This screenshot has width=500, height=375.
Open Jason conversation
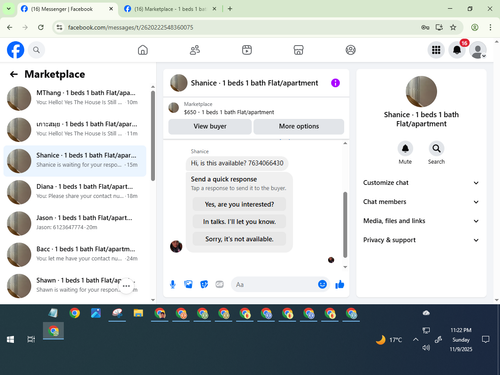75,223
